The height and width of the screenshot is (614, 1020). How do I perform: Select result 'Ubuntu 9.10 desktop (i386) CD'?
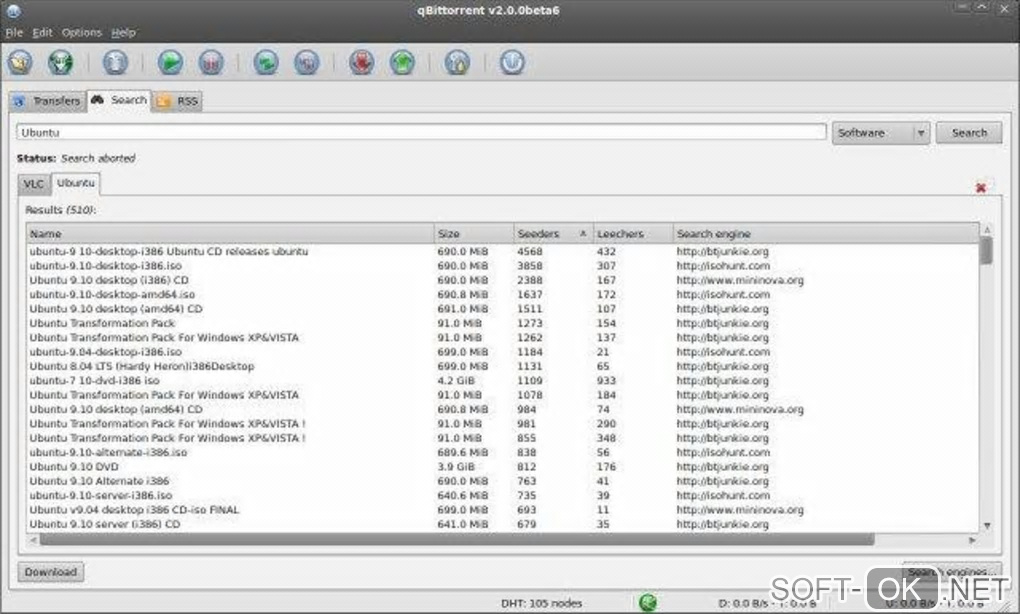click(x=502, y=280)
